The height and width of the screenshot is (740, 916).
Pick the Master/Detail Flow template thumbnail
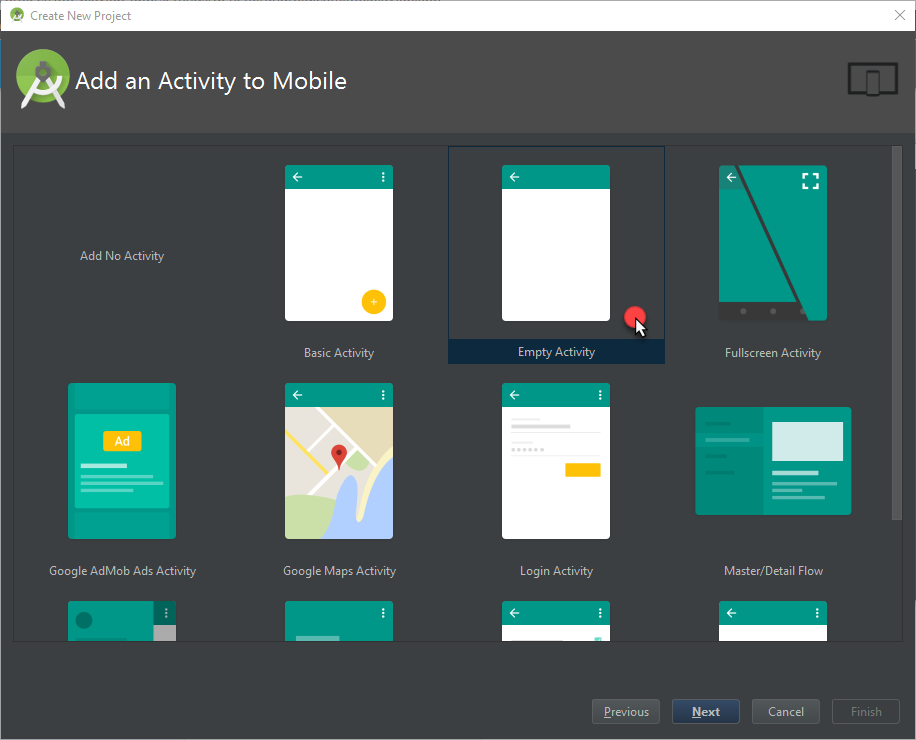(x=773, y=461)
